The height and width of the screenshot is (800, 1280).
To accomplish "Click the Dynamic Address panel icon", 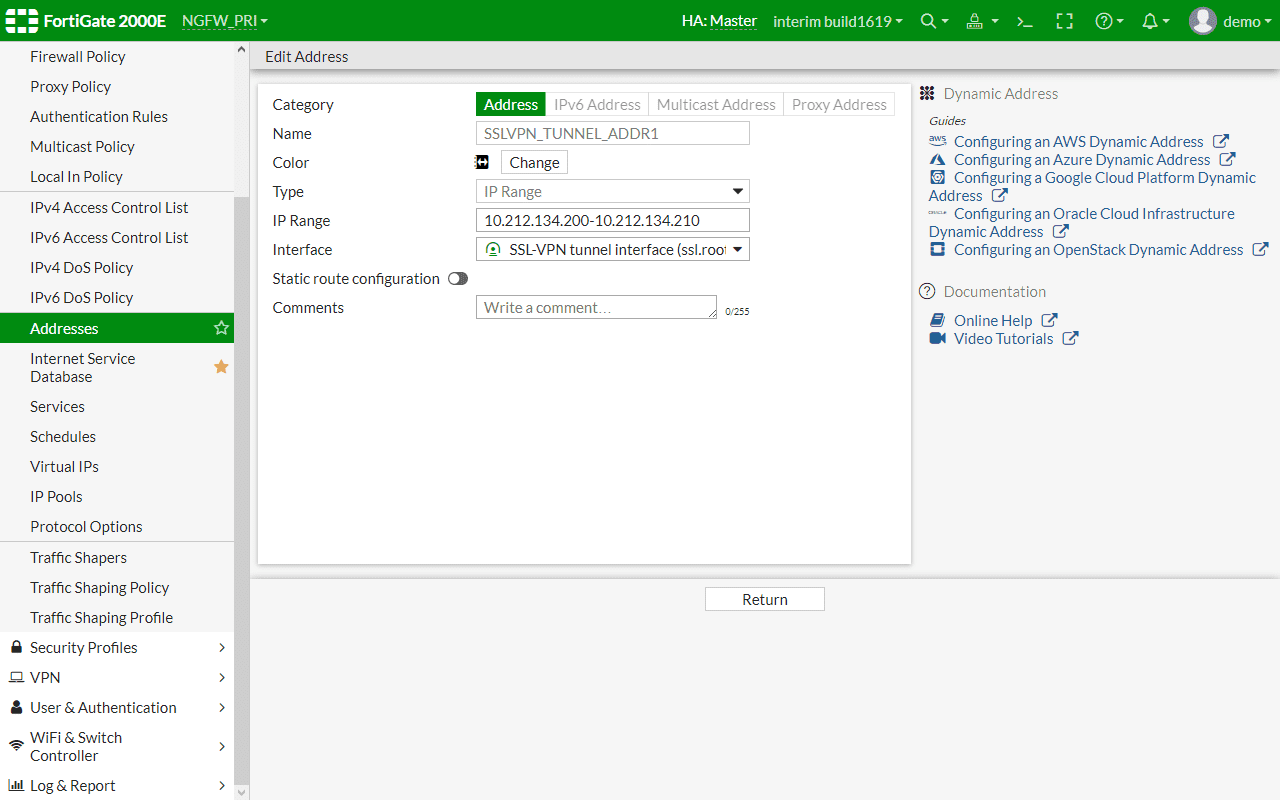I will (927, 93).
